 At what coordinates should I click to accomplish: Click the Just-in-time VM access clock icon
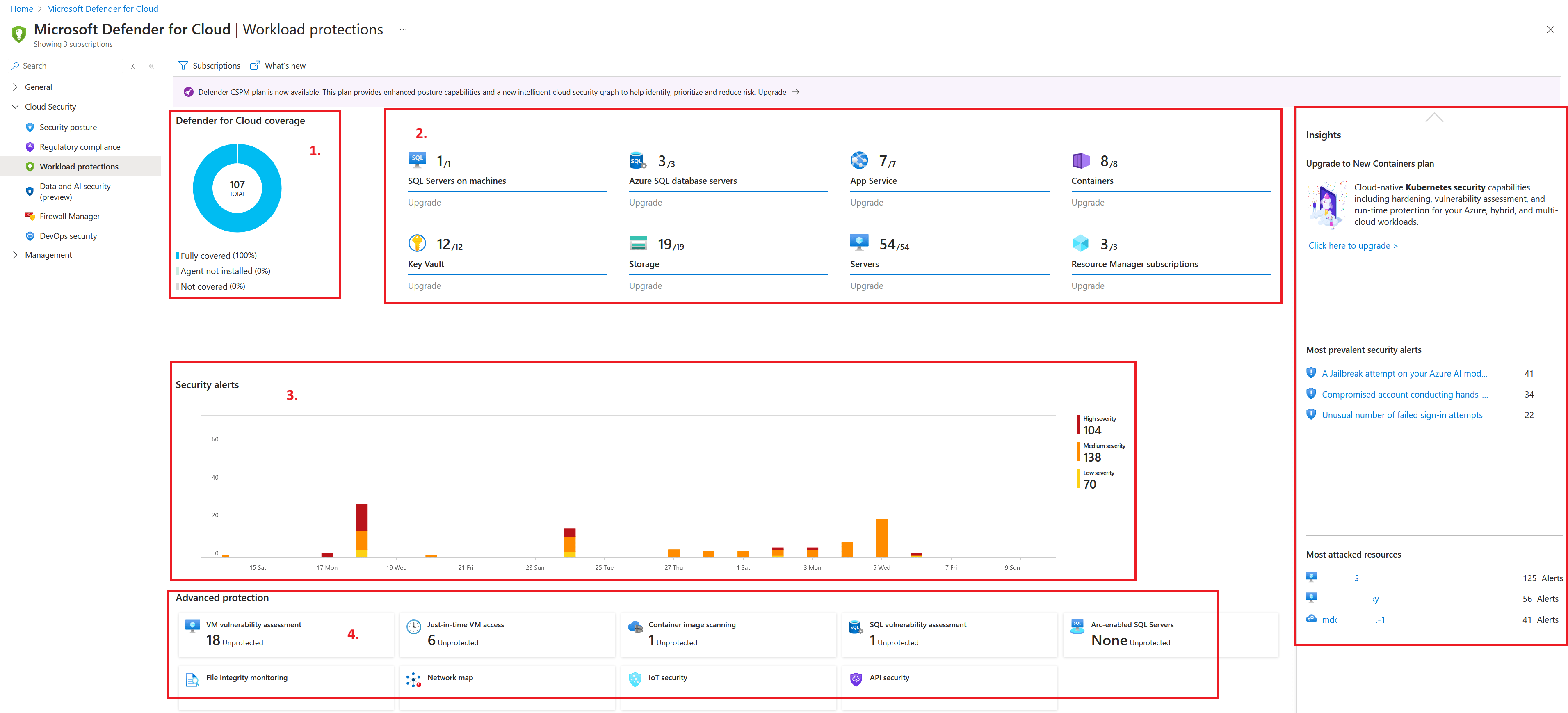click(x=414, y=626)
